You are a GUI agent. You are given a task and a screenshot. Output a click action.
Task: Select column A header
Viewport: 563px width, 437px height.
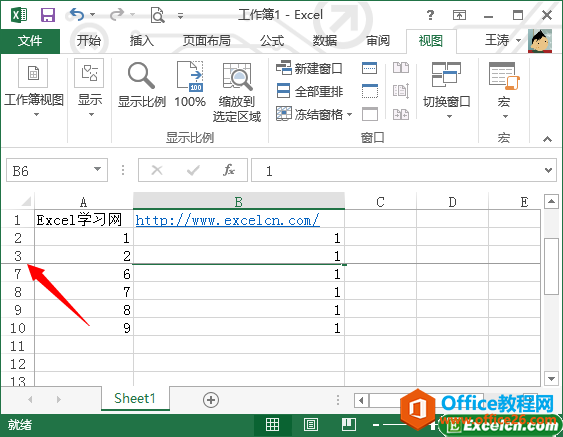[x=84, y=201]
